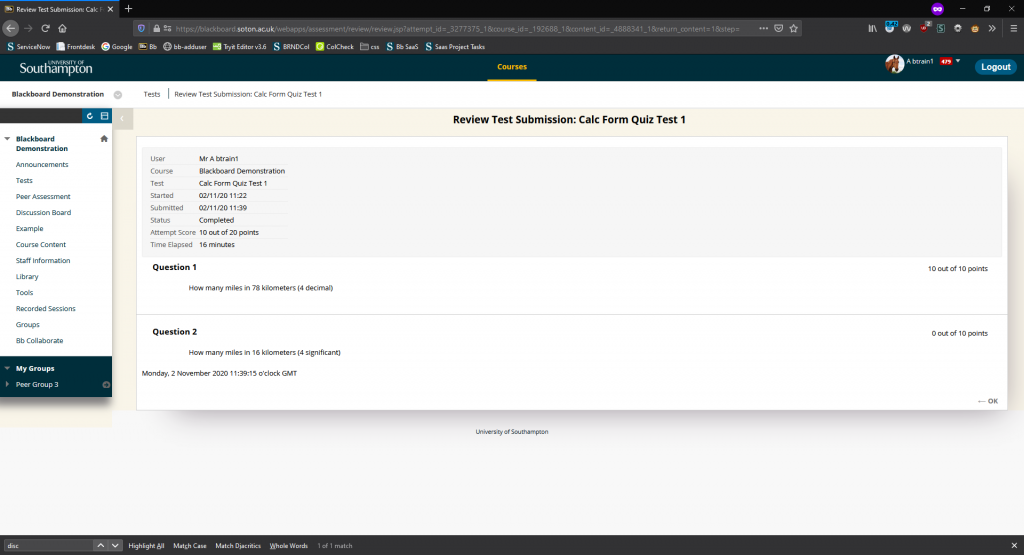Expand the Peer Group 3 tree item
1024x555 pixels.
(x=7, y=385)
